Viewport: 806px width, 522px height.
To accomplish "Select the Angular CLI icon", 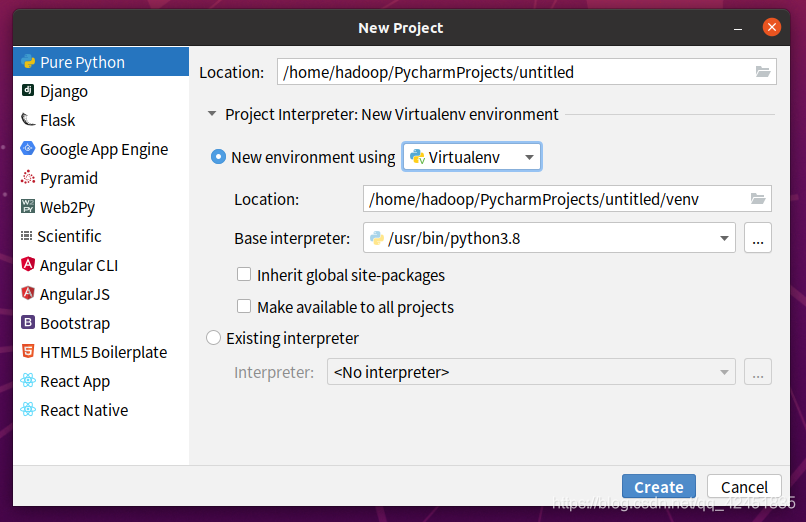I will [28, 265].
